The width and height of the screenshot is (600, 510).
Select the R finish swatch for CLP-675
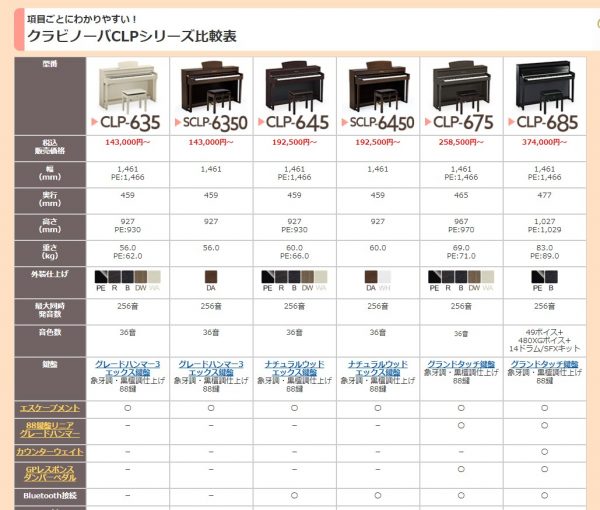[x=448, y=277]
